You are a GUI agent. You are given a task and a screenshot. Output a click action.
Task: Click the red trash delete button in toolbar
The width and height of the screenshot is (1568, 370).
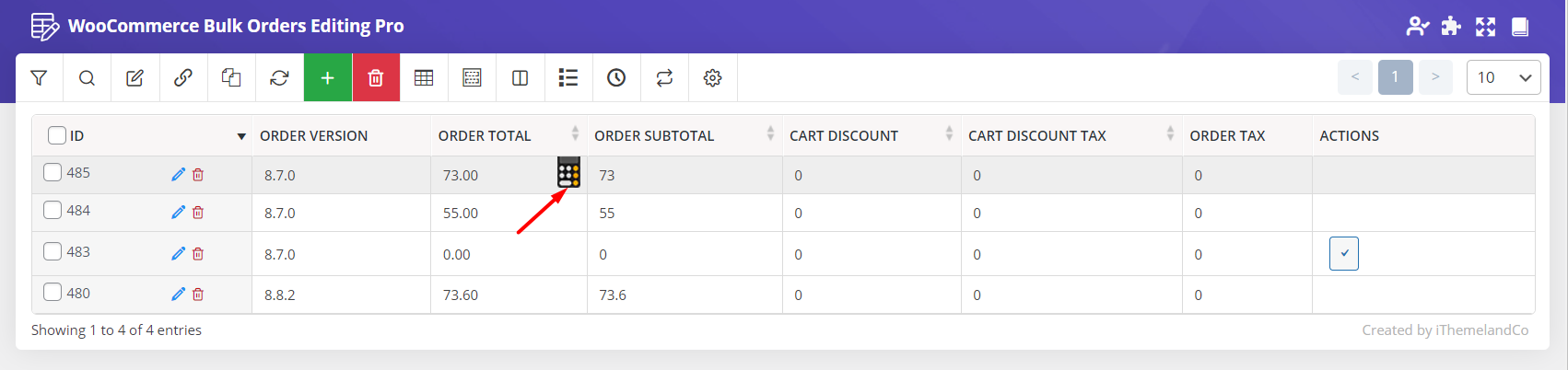(x=376, y=78)
